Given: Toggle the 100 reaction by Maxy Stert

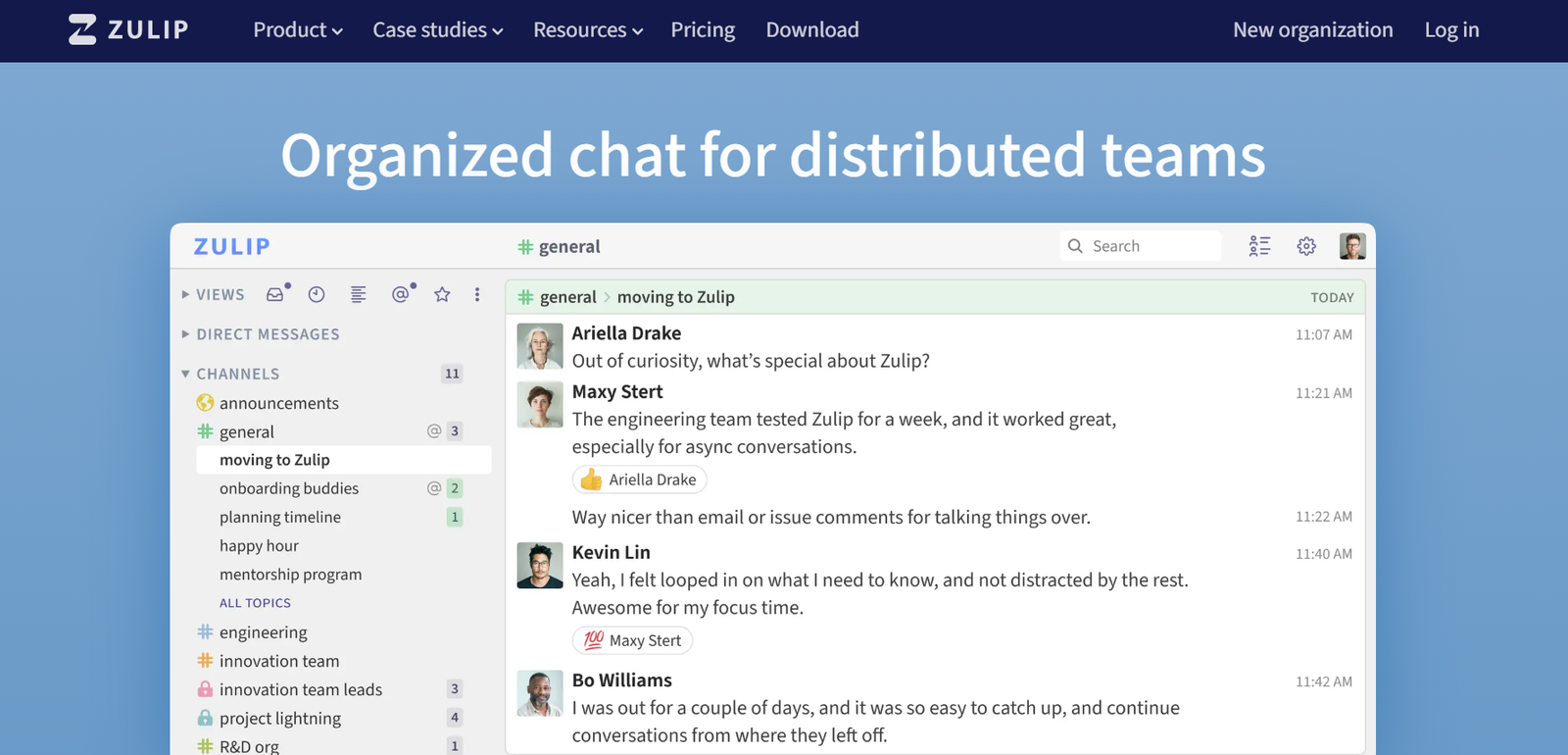Looking at the screenshot, I should pos(632,640).
